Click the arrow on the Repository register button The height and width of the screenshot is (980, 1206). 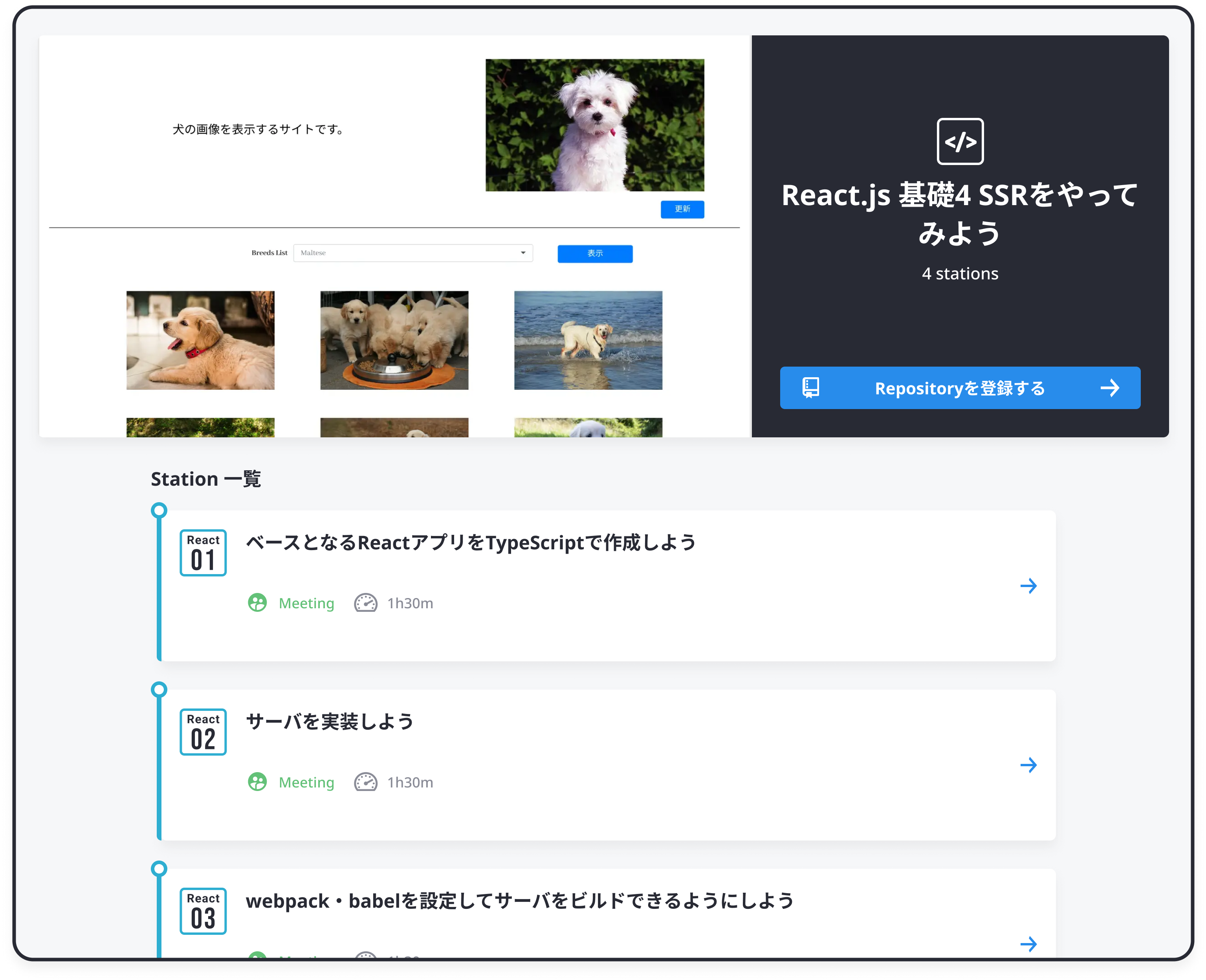pyautogui.click(x=1109, y=388)
